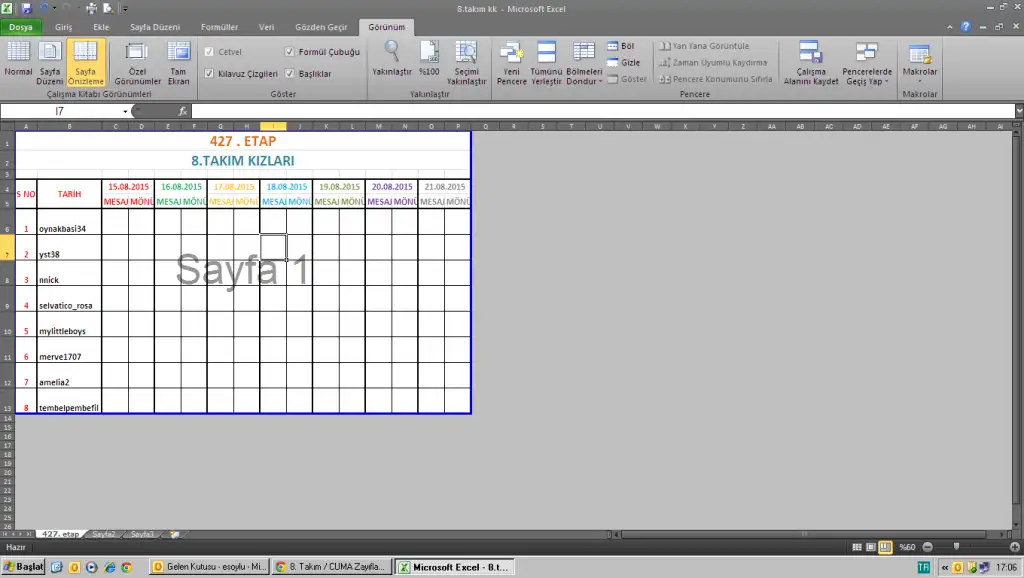Click Tam Ekran full screen icon

pyautogui.click(x=179, y=61)
